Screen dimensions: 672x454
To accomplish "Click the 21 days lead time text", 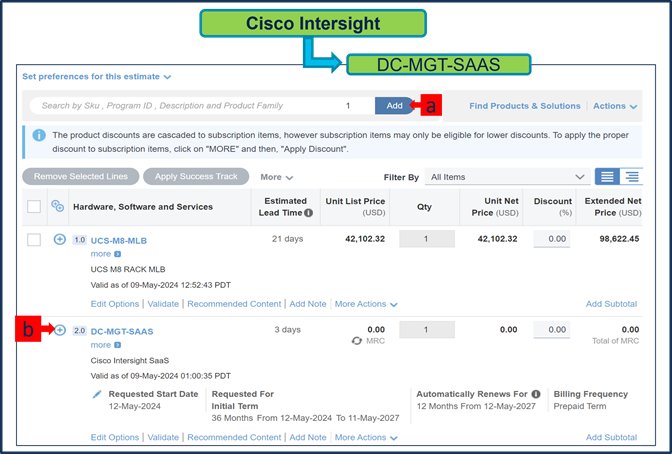I will point(288,239).
